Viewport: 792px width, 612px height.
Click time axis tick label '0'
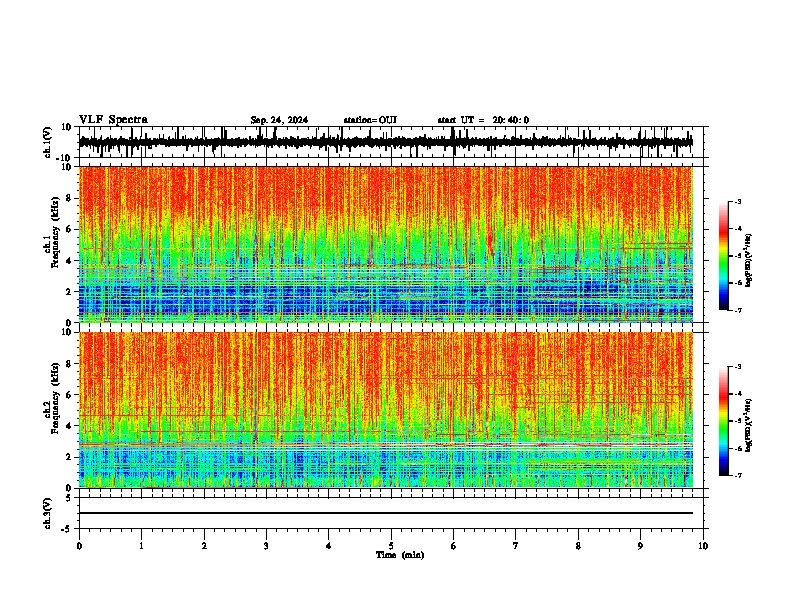point(79,546)
